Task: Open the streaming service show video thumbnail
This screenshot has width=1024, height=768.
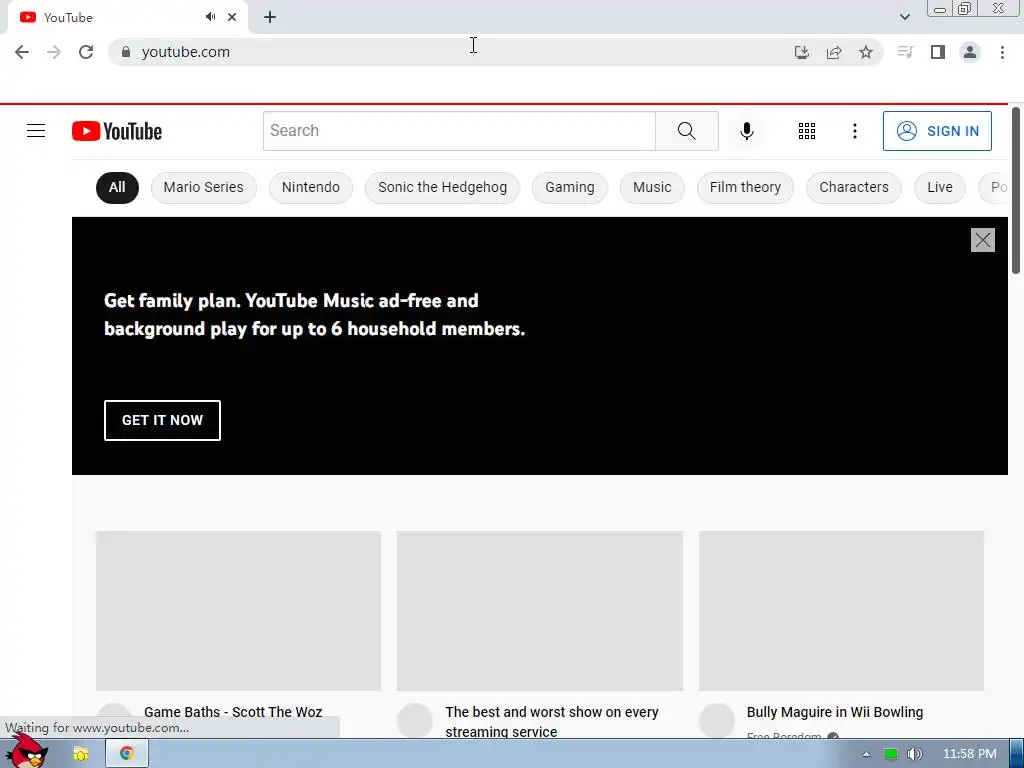Action: tap(539, 611)
